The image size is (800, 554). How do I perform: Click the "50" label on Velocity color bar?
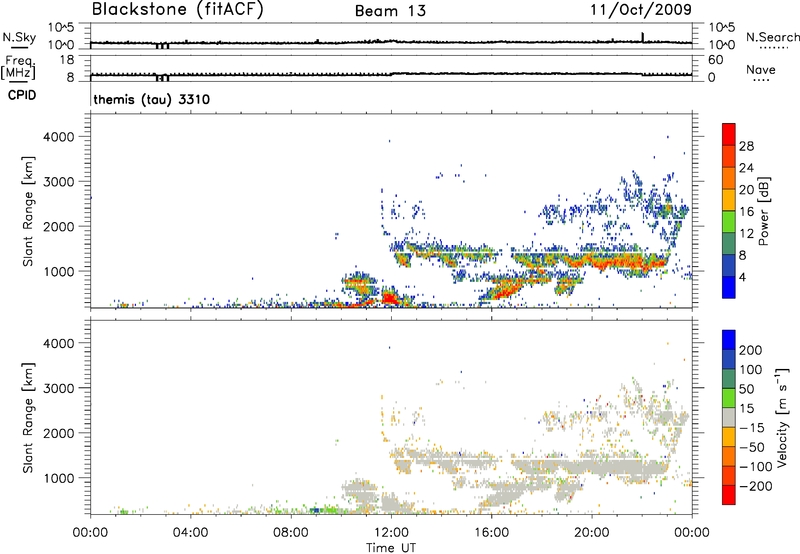pos(746,389)
